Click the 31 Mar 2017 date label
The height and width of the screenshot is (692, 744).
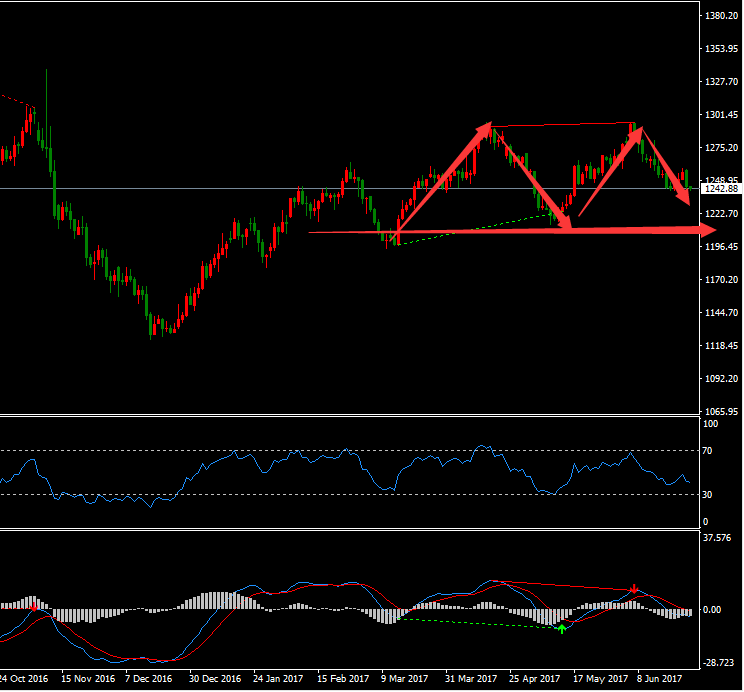pos(471,679)
